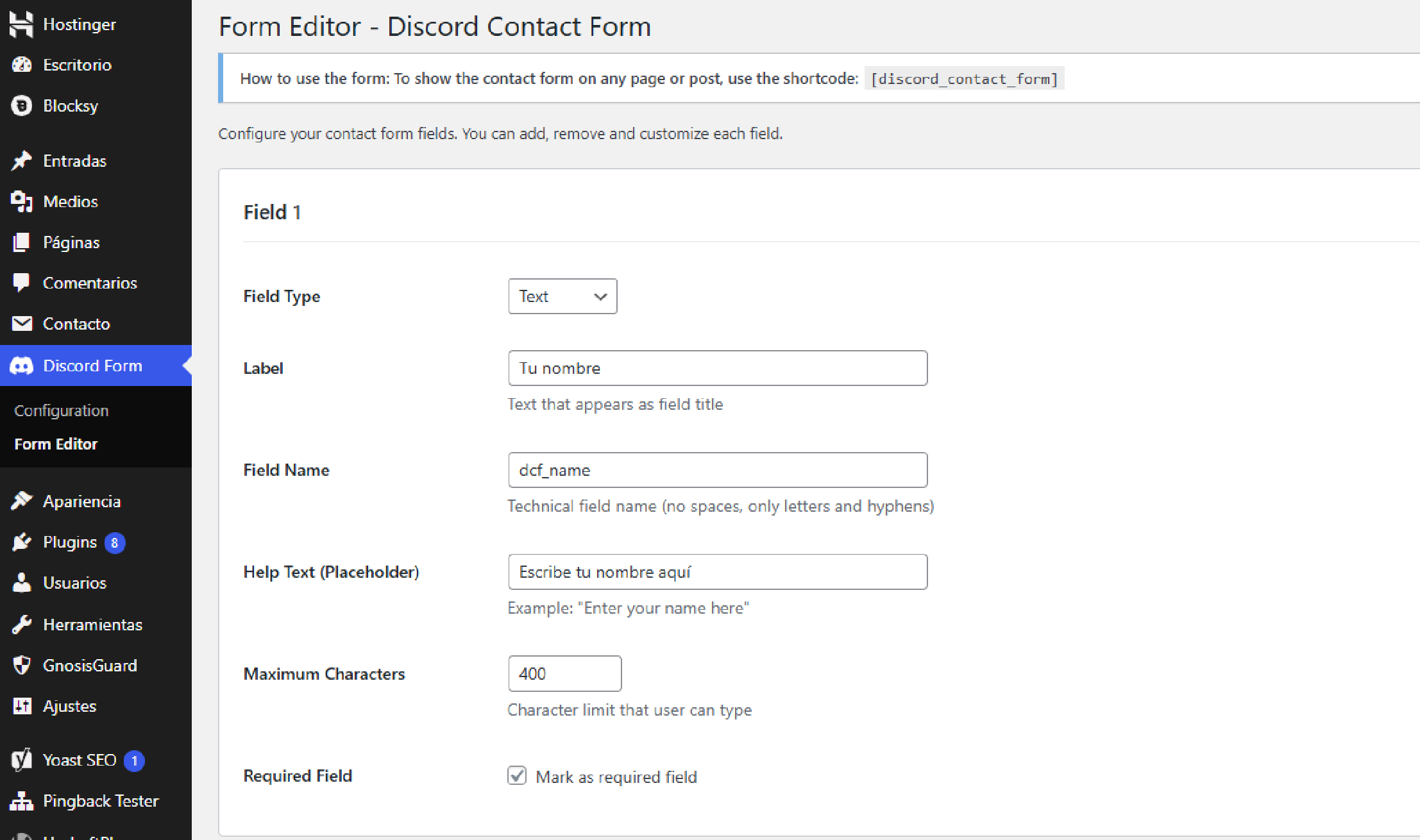
Task: Click the Apariencia paintbrush icon
Action: coord(21,501)
